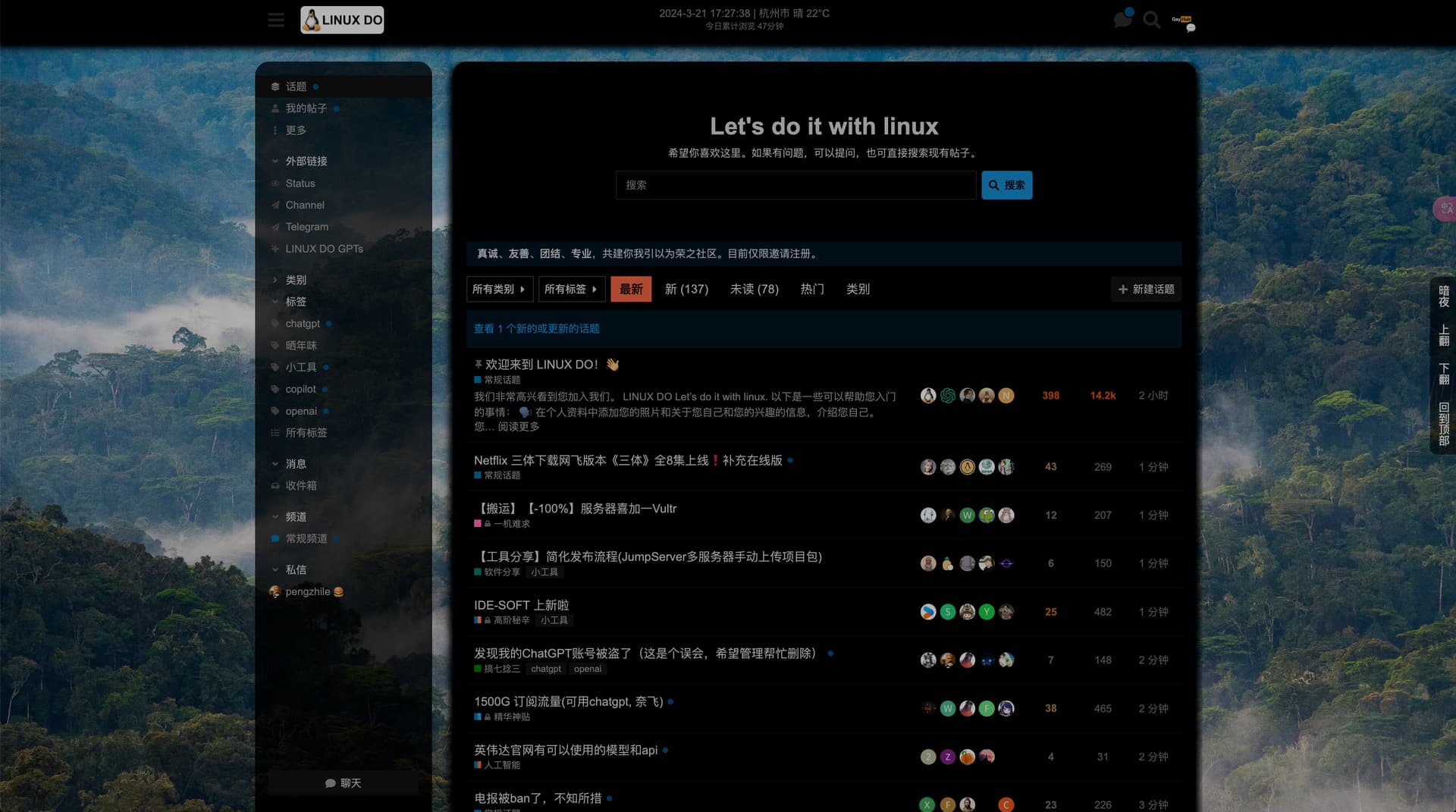This screenshot has height=812, width=1456.
Task: Open the chat bubble icon in header
Action: pos(1122,20)
